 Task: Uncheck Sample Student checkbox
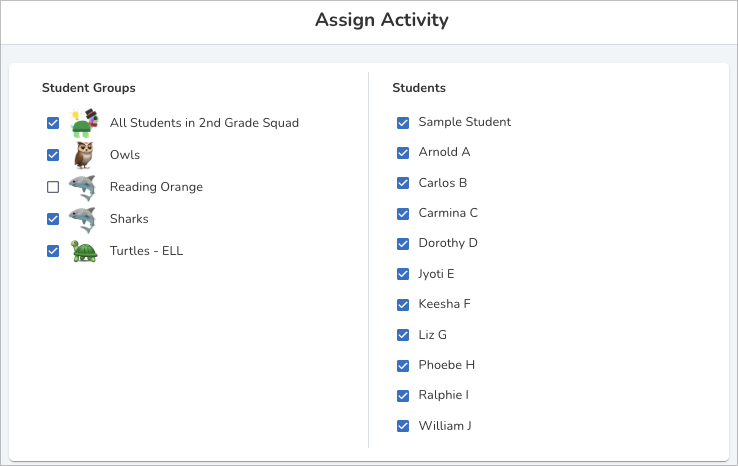pyautogui.click(x=403, y=122)
